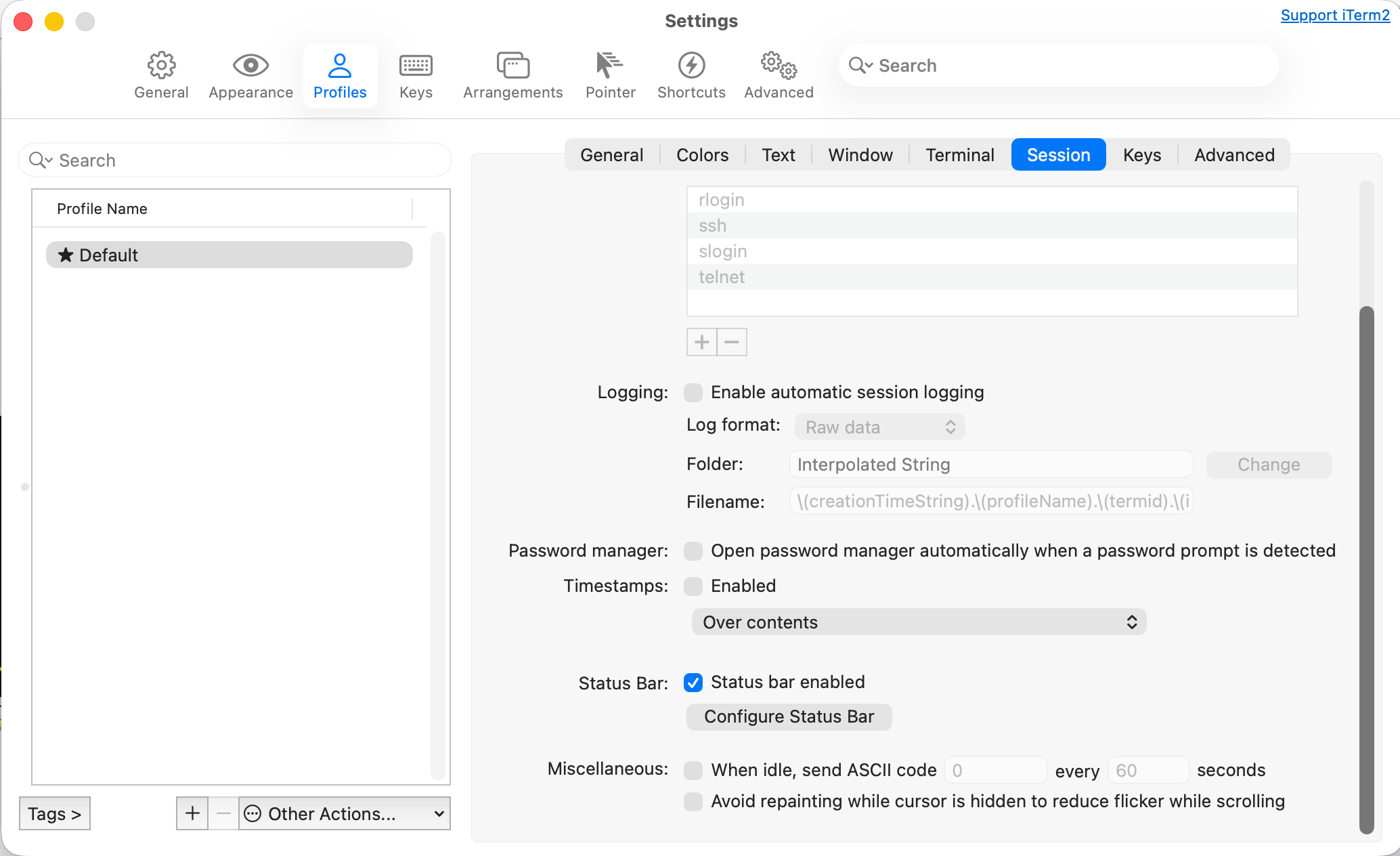
Task: Click Configure Status Bar button
Action: point(789,717)
